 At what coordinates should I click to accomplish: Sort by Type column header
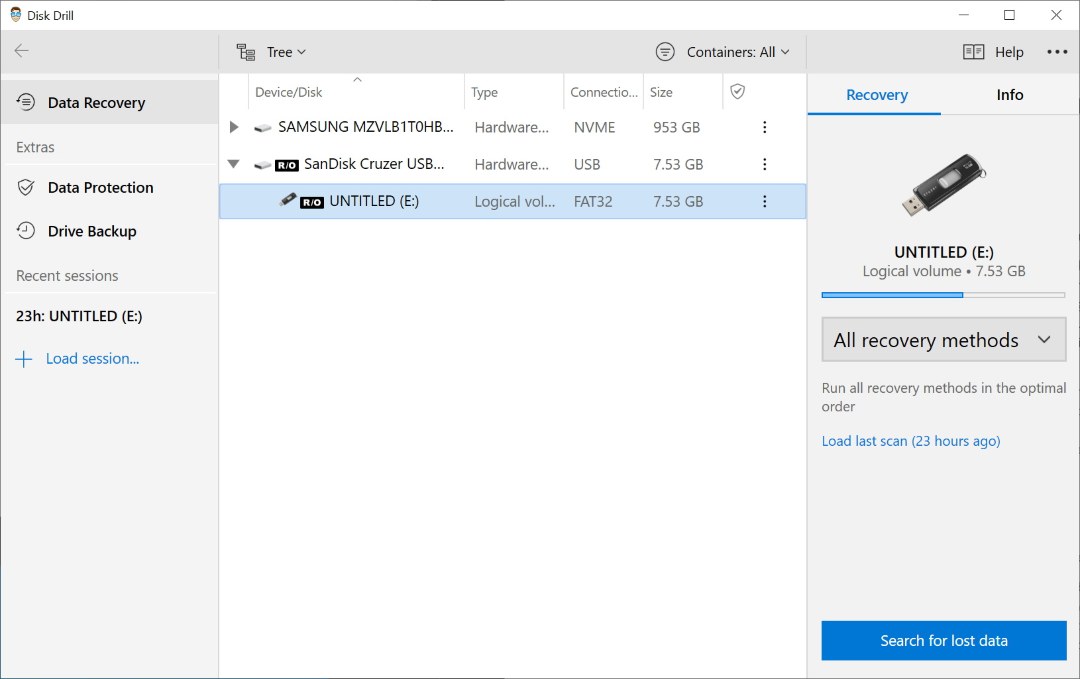click(484, 92)
